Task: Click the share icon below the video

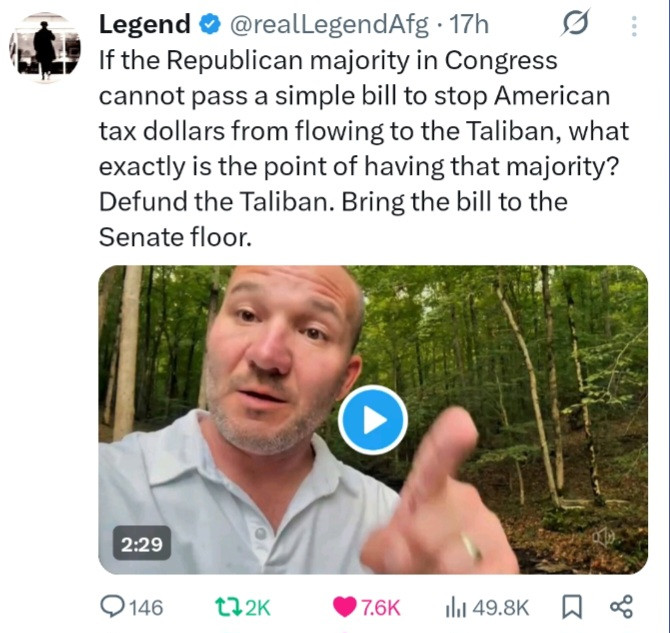Action: 621,607
